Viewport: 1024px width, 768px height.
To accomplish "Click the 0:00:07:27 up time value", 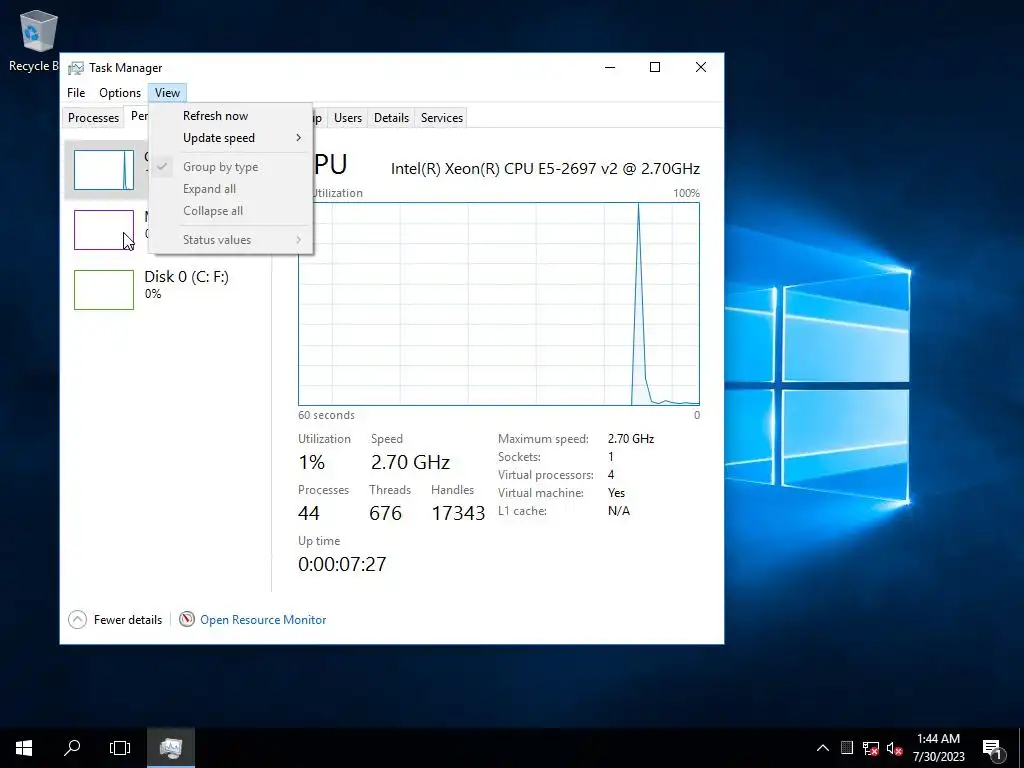I will tap(342, 564).
